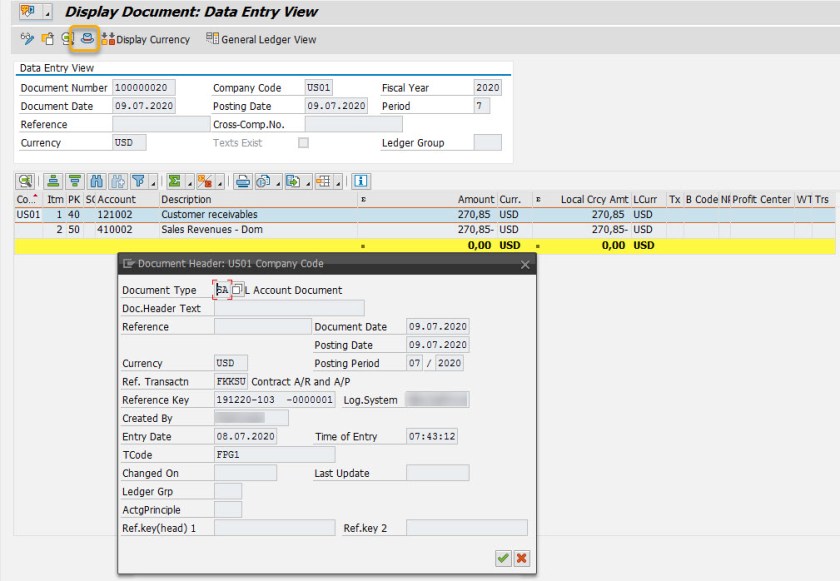Viewport: 840px width, 581px height.
Task: Open the layout grid dropdown arrow
Action: [339, 183]
